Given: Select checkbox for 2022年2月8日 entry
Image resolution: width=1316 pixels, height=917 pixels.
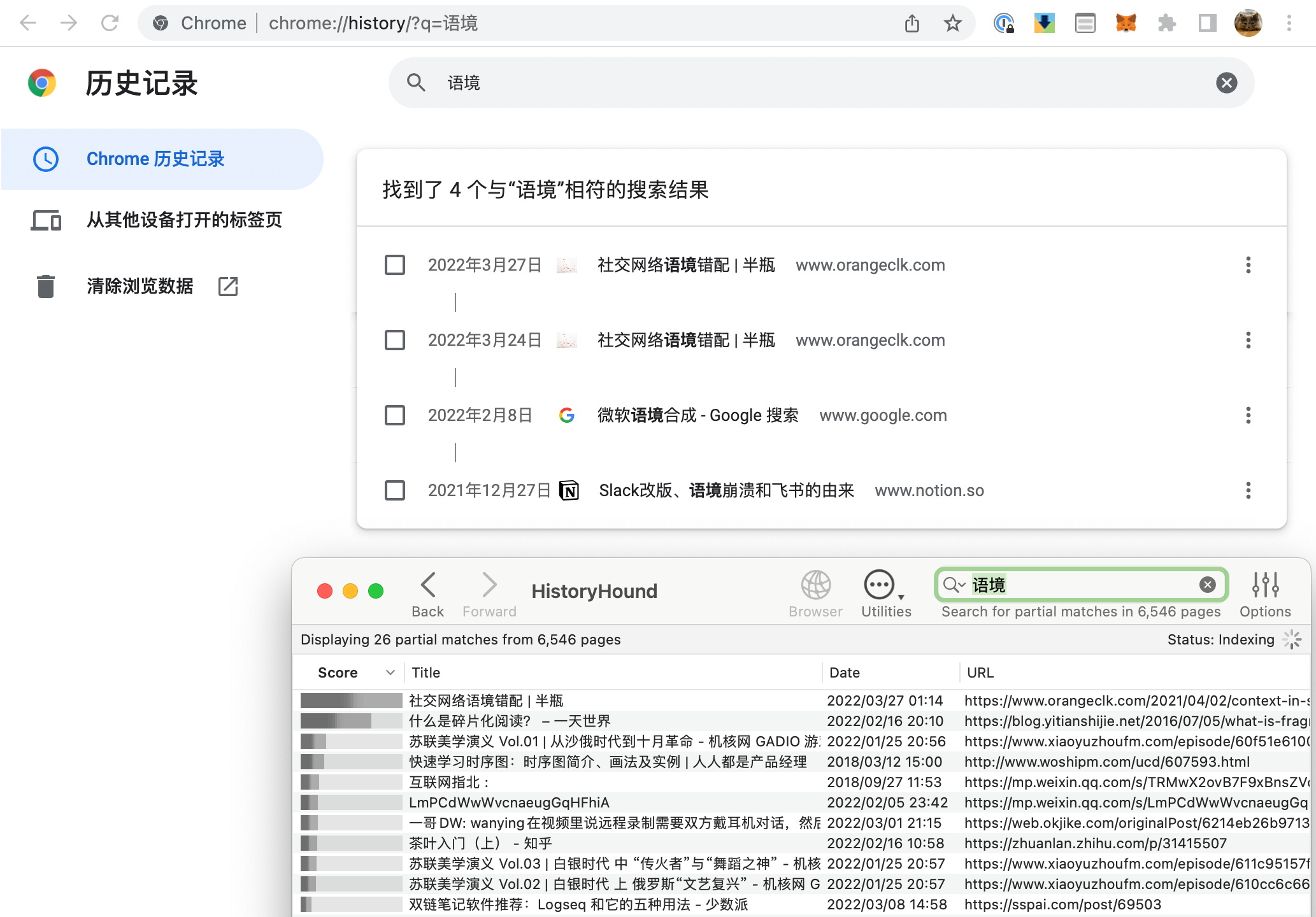Looking at the screenshot, I should (x=395, y=415).
